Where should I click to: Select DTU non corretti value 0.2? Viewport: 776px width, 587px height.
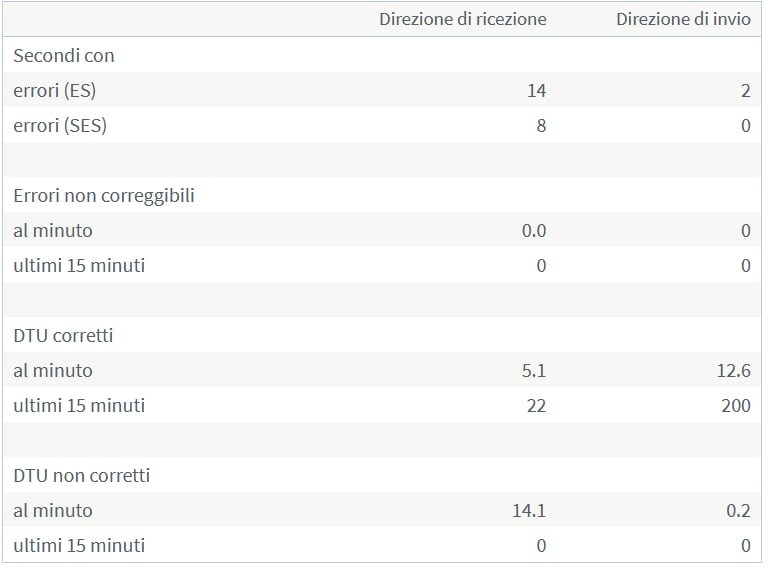tap(738, 511)
